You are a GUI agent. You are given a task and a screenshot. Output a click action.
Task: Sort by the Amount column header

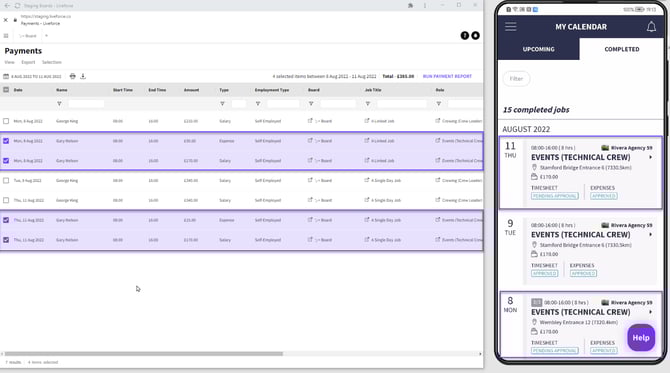191,90
